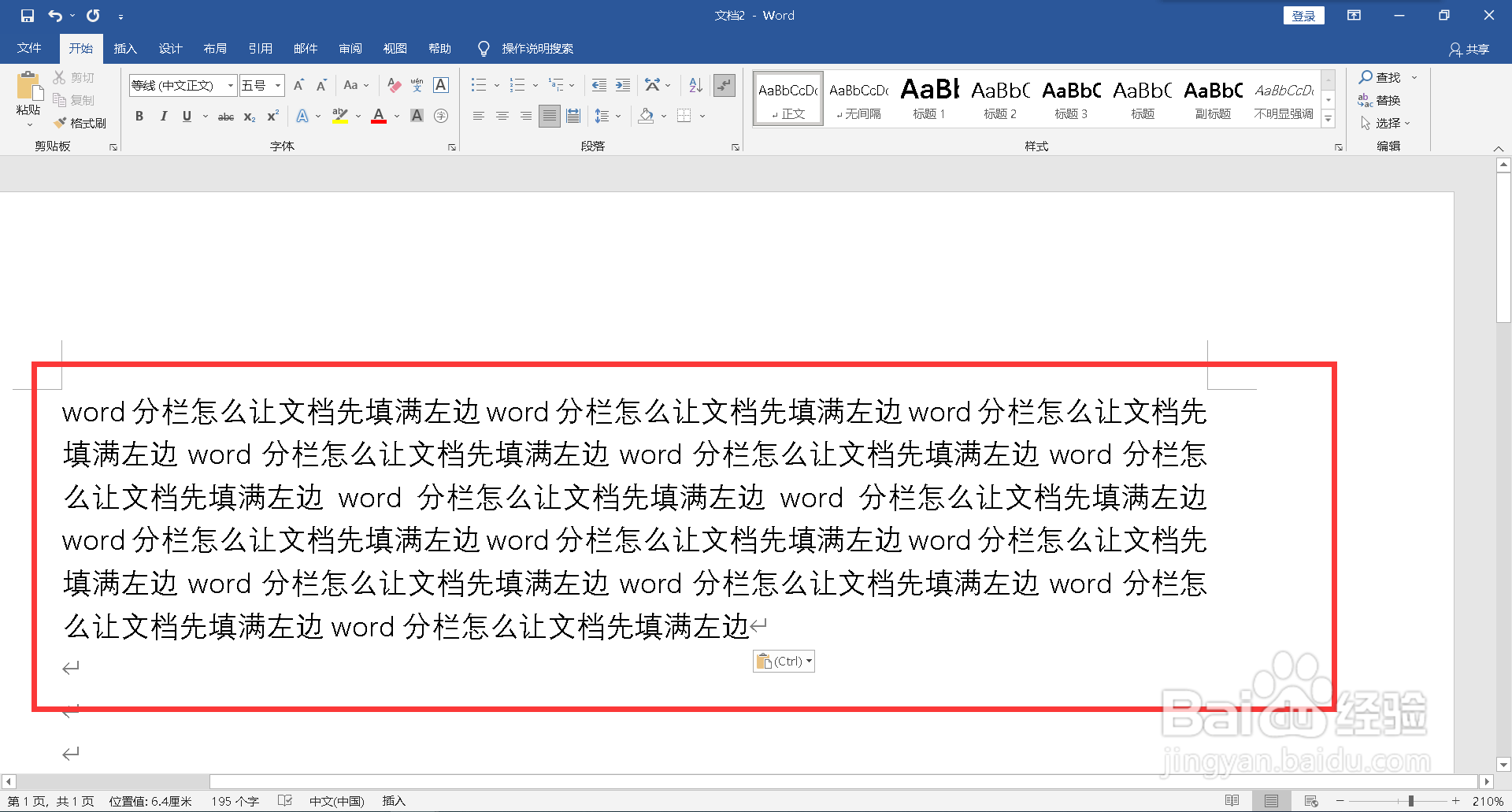
Task: Clear all formatting with eraser icon
Action: point(395,85)
